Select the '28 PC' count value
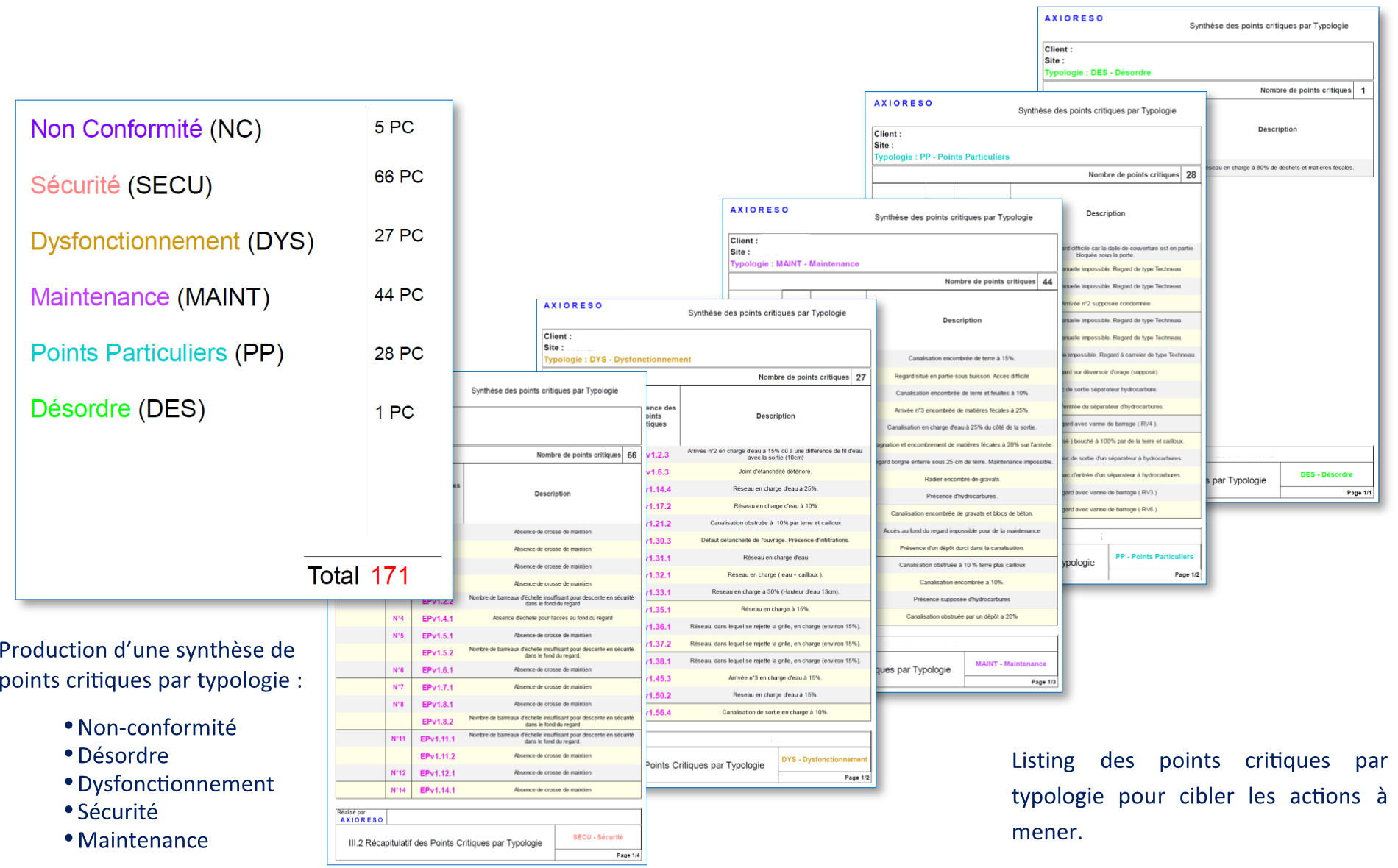This screenshot has width=1398, height=868. tap(399, 354)
